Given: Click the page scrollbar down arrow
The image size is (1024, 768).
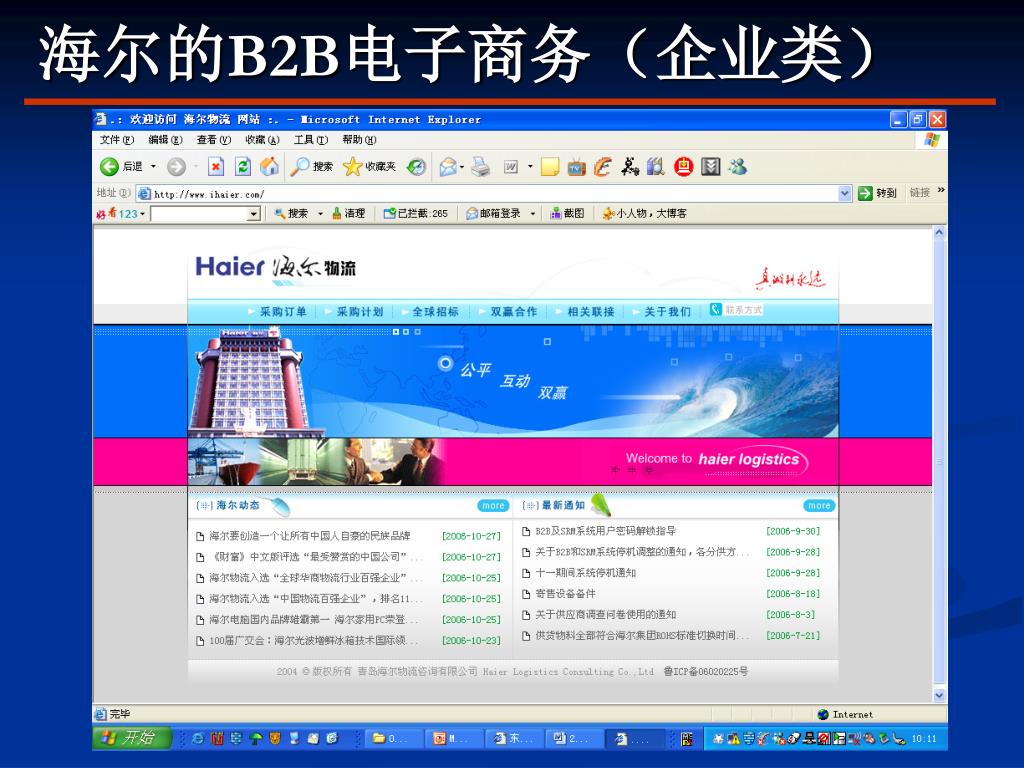Looking at the screenshot, I should tap(939, 696).
